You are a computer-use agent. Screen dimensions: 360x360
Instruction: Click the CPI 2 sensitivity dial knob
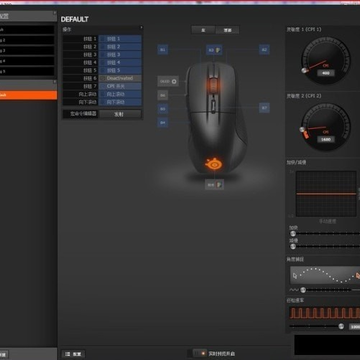click(302, 129)
